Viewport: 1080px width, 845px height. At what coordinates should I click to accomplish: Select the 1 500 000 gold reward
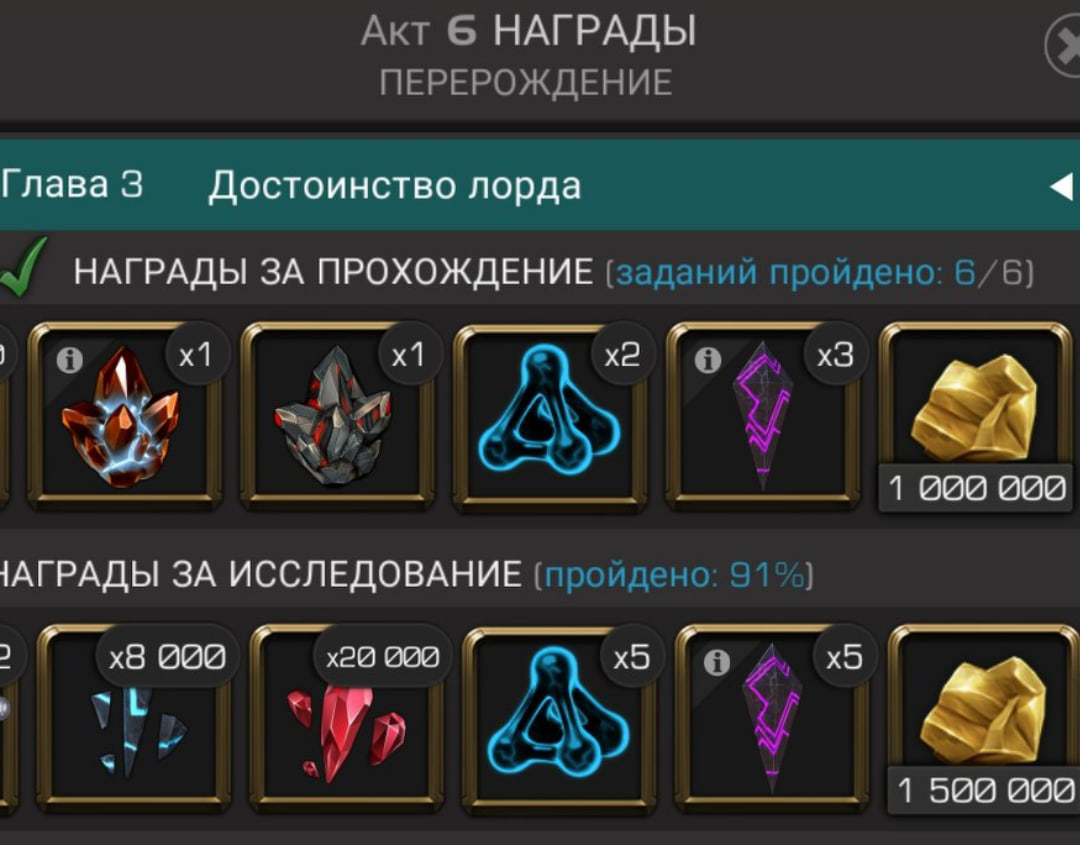(984, 718)
